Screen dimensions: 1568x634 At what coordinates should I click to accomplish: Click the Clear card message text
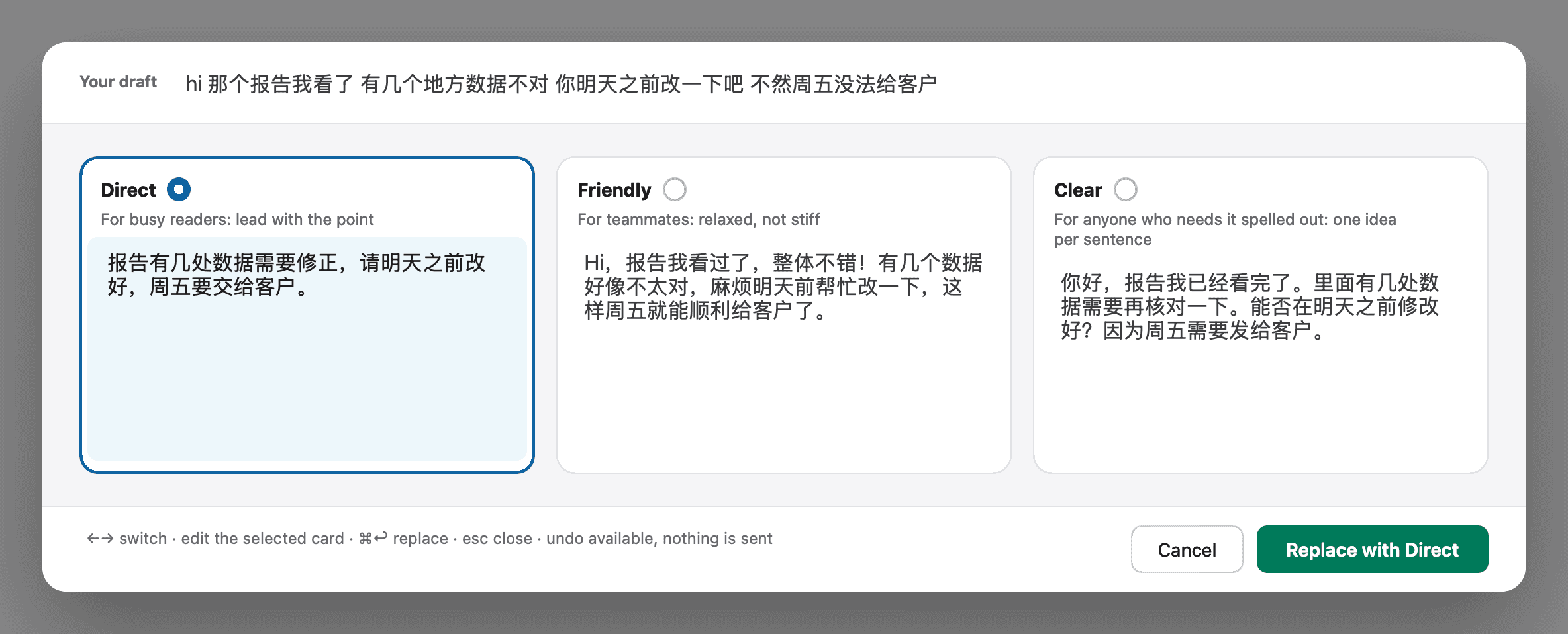point(1249,306)
